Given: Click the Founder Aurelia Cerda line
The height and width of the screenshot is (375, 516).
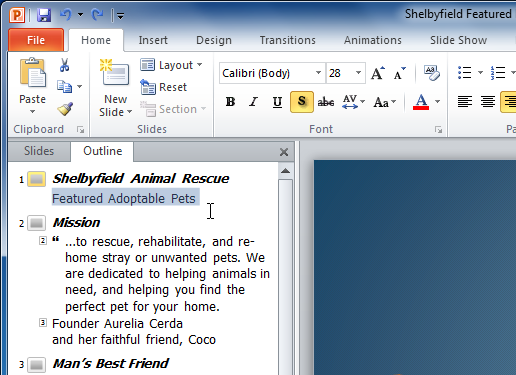Looking at the screenshot, I should tap(117, 324).
